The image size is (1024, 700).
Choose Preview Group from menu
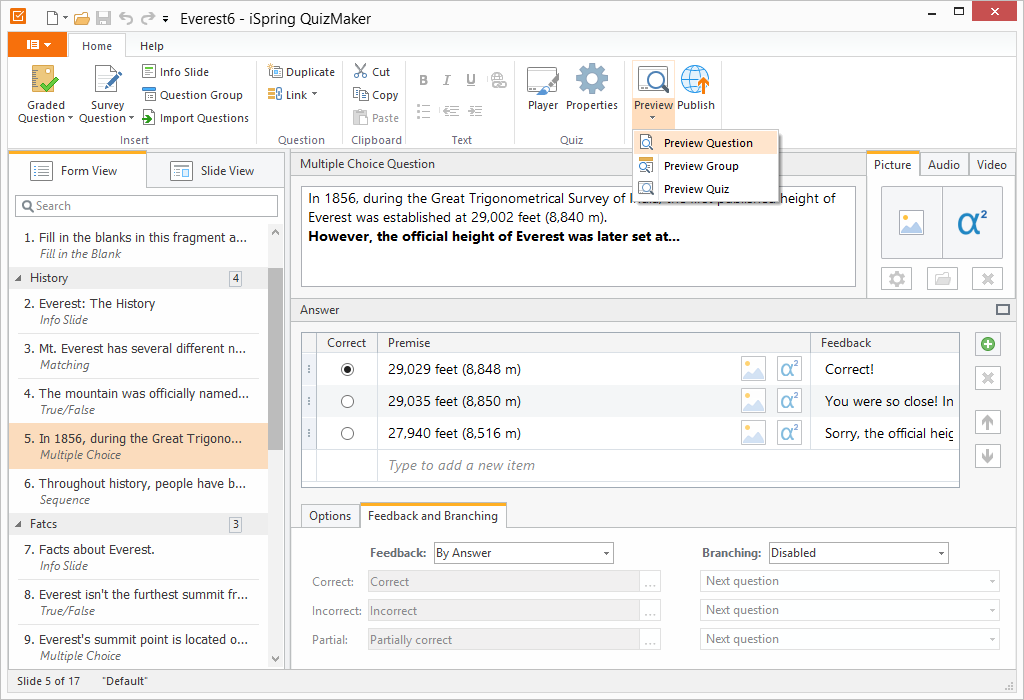(x=706, y=166)
